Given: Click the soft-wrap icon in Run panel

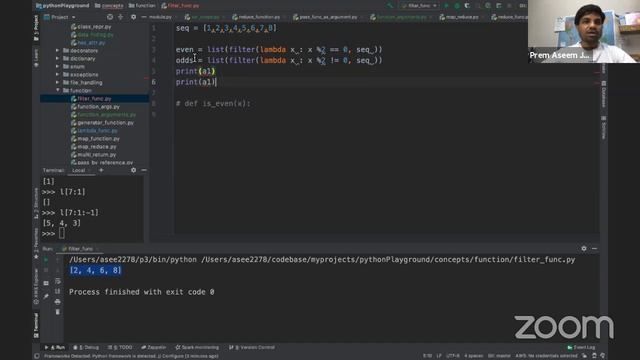Looking at the screenshot, I should coord(58,281).
